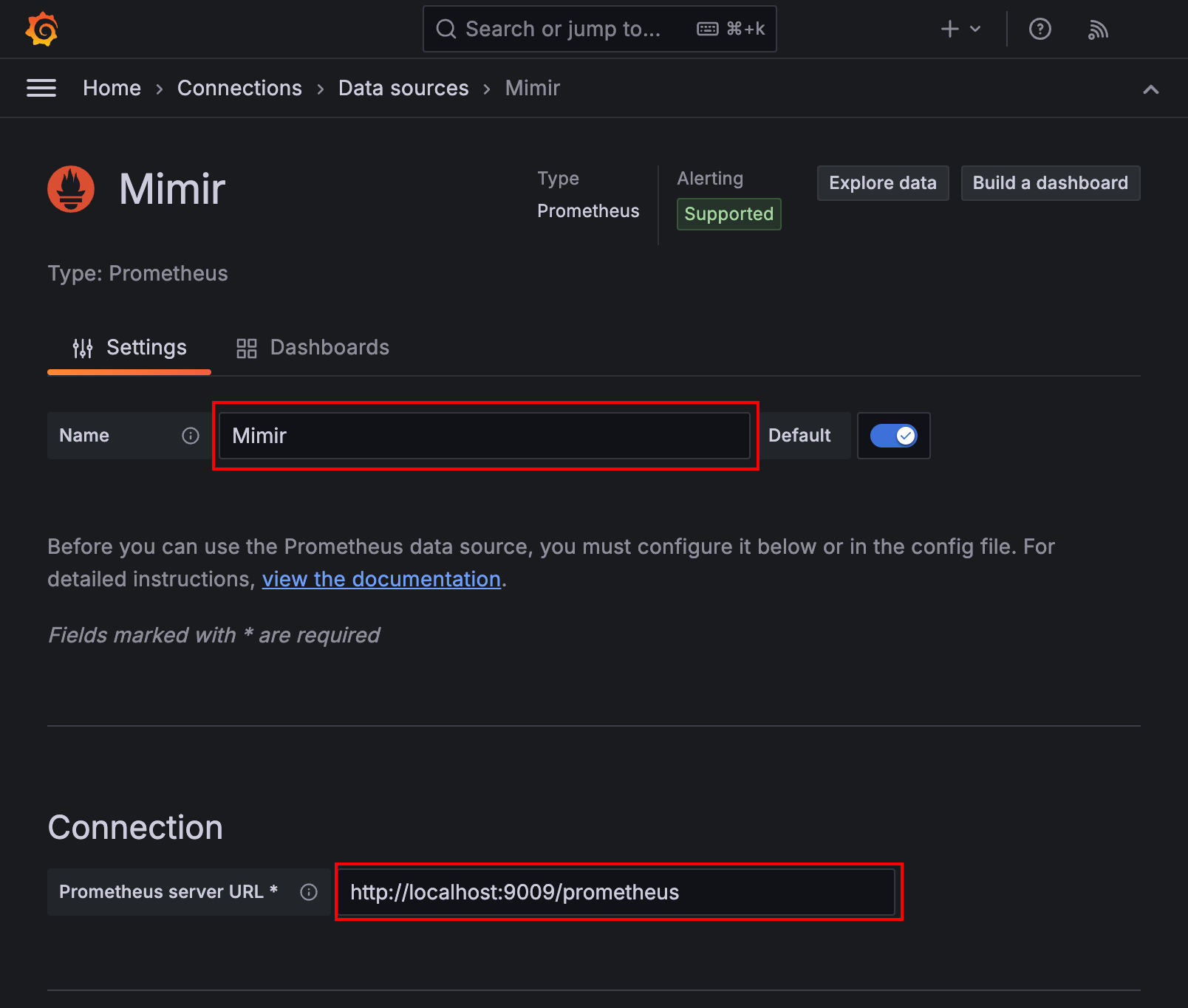Go to Connections breadcrumb
Viewport: 1188px width, 1008px height.
click(239, 88)
